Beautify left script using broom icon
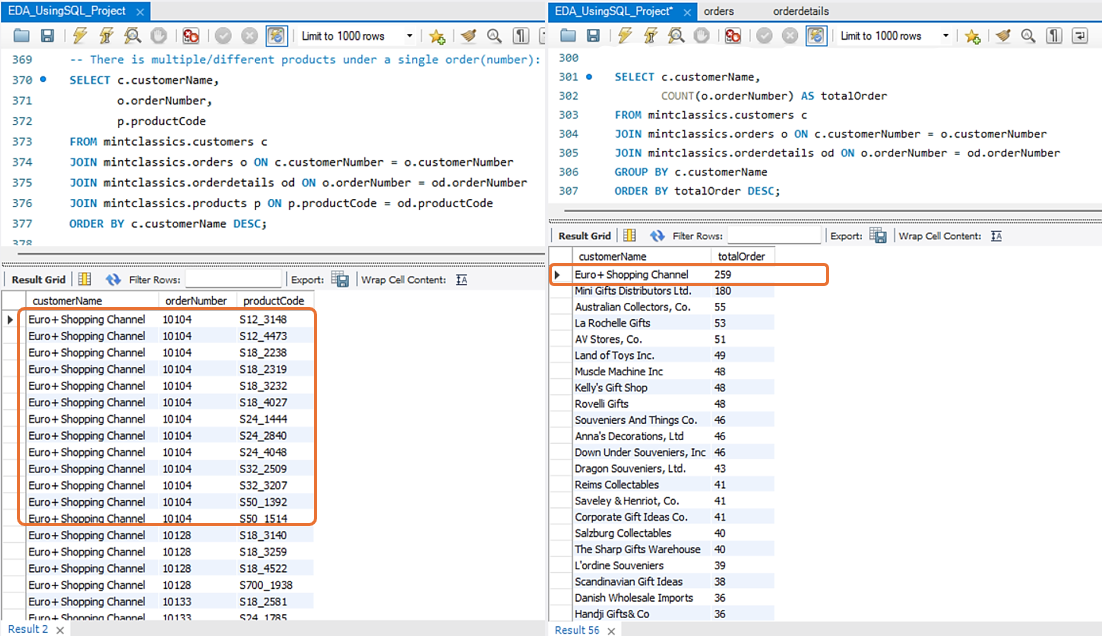1102x639 pixels. [468, 35]
